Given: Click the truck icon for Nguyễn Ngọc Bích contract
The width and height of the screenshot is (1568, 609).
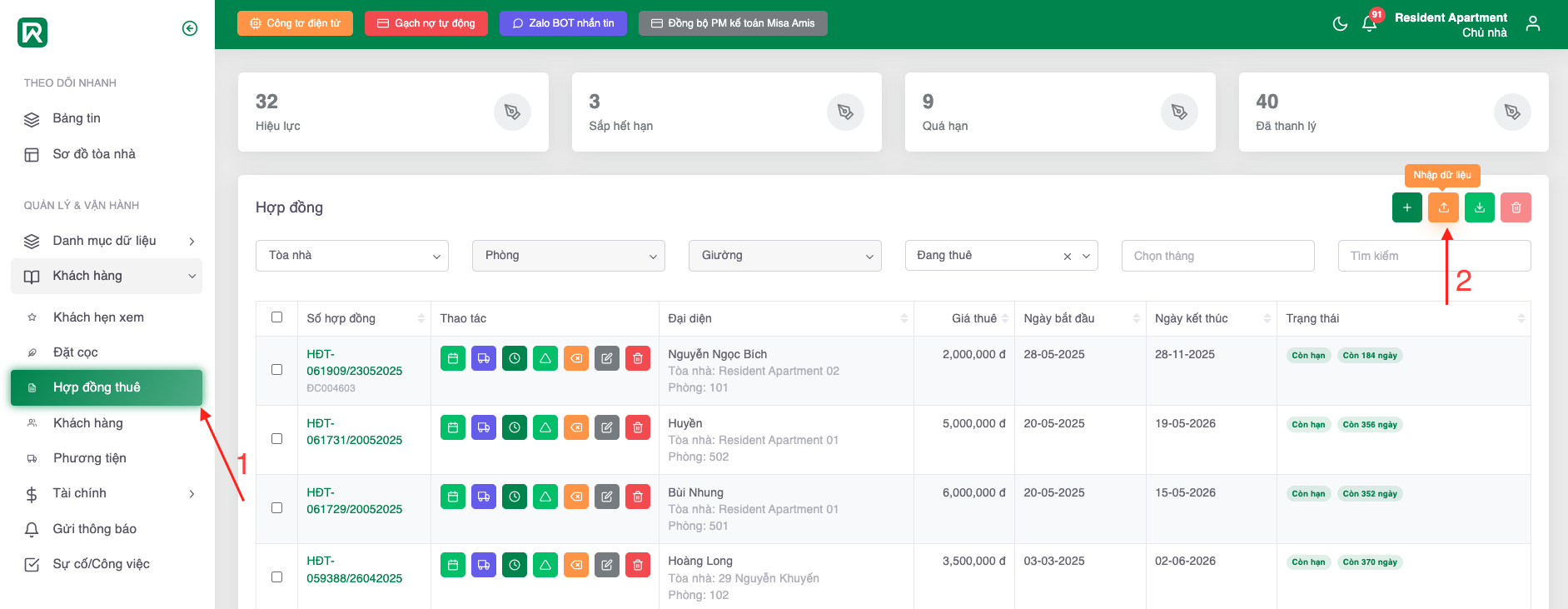Looking at the screenshot, I should pyautogui.click(x=484, y=358).
